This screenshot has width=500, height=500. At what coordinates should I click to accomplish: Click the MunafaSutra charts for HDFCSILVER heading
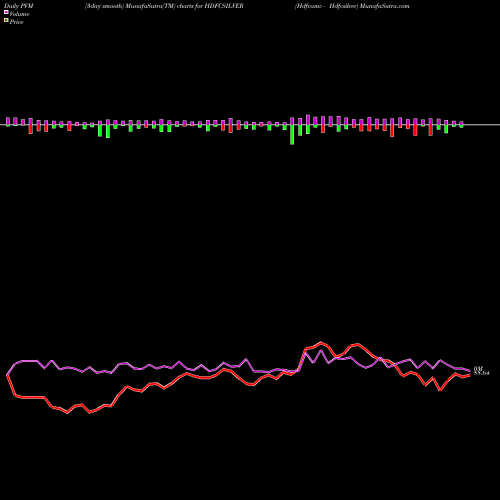(x=164, y=6)
